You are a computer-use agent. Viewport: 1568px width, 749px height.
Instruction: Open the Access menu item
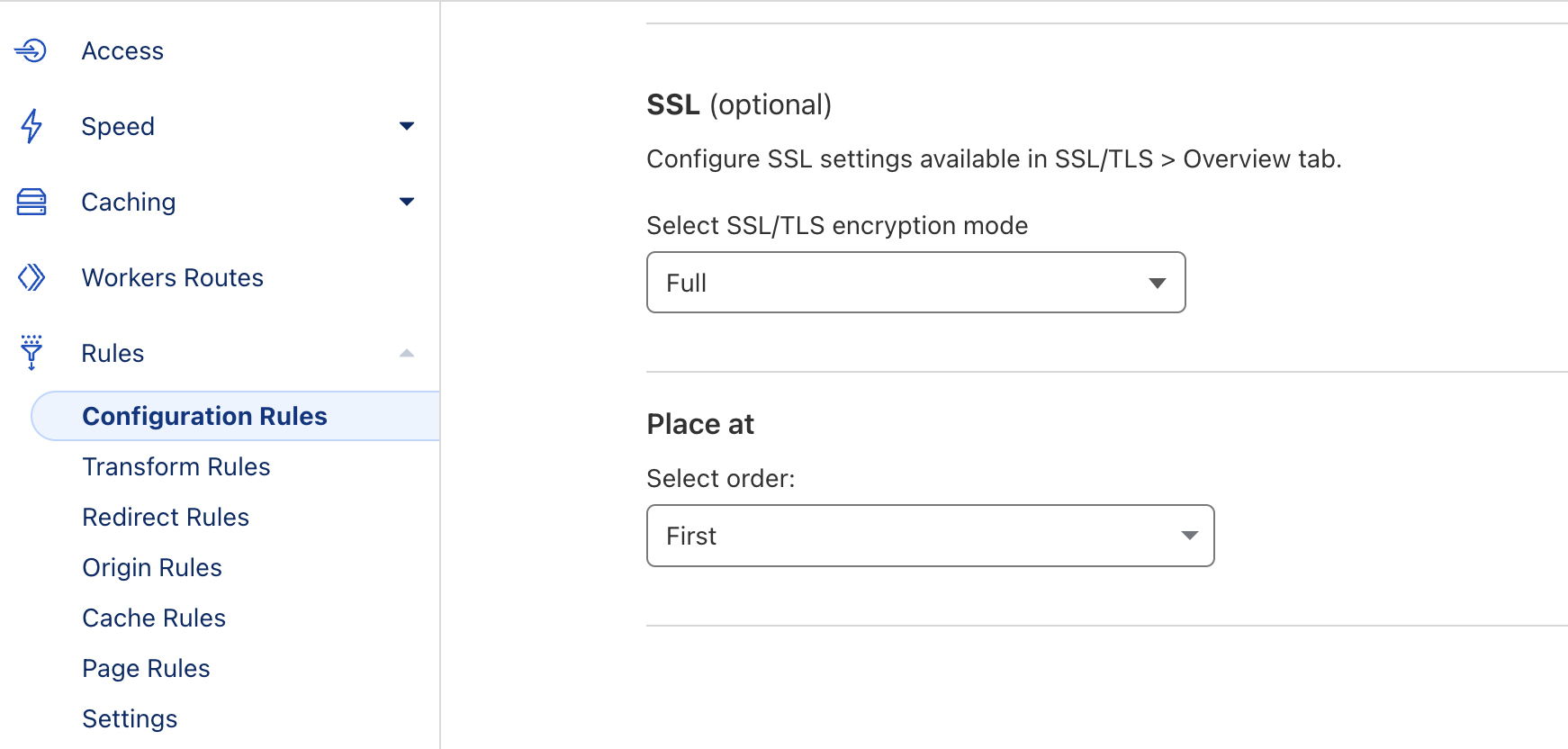pos(122,51)
